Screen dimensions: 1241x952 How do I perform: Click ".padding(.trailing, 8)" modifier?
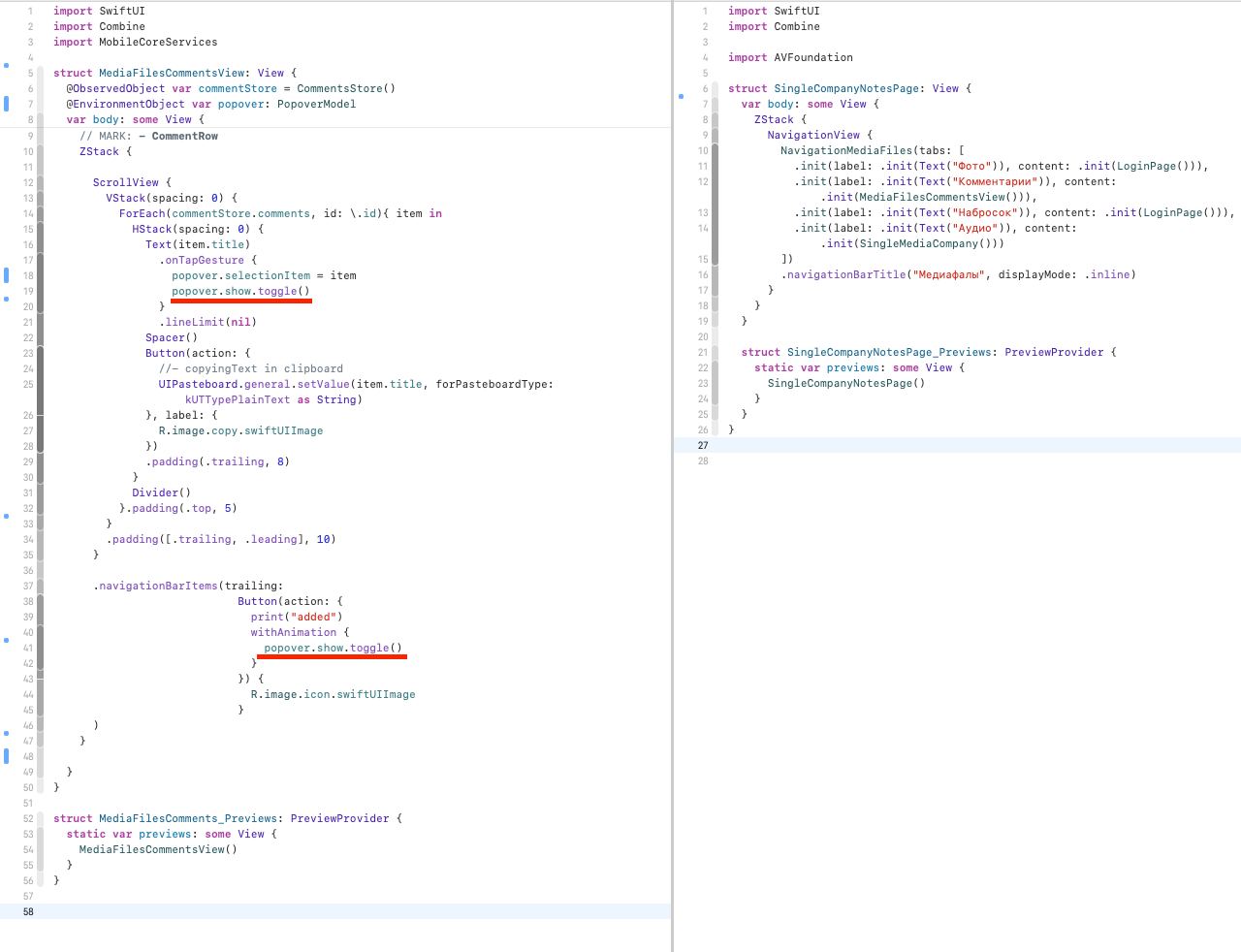[217, 461]
